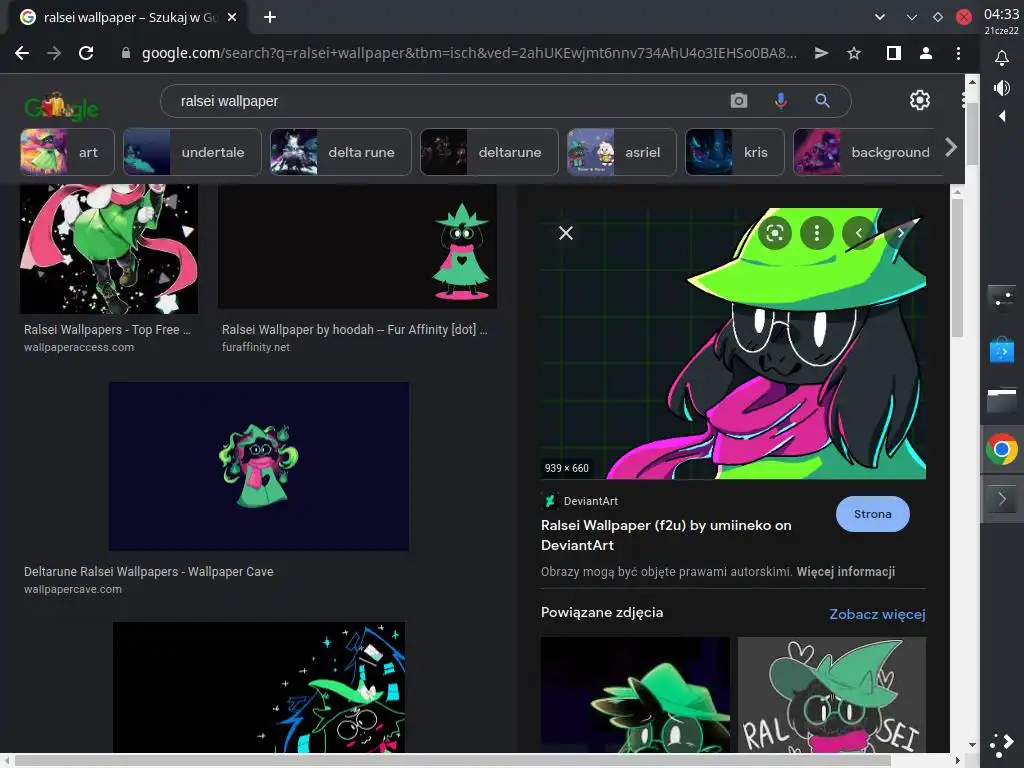Open Deltarune Ralsei Wallpapers - Wallpaper Cave link
The width and height of the screenshot is (1024, 768).
(149, 571)
